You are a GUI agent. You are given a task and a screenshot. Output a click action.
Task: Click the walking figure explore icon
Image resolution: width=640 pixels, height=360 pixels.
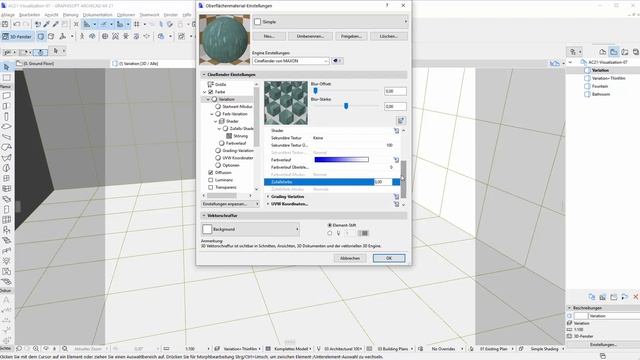click(x=82, y=36)
